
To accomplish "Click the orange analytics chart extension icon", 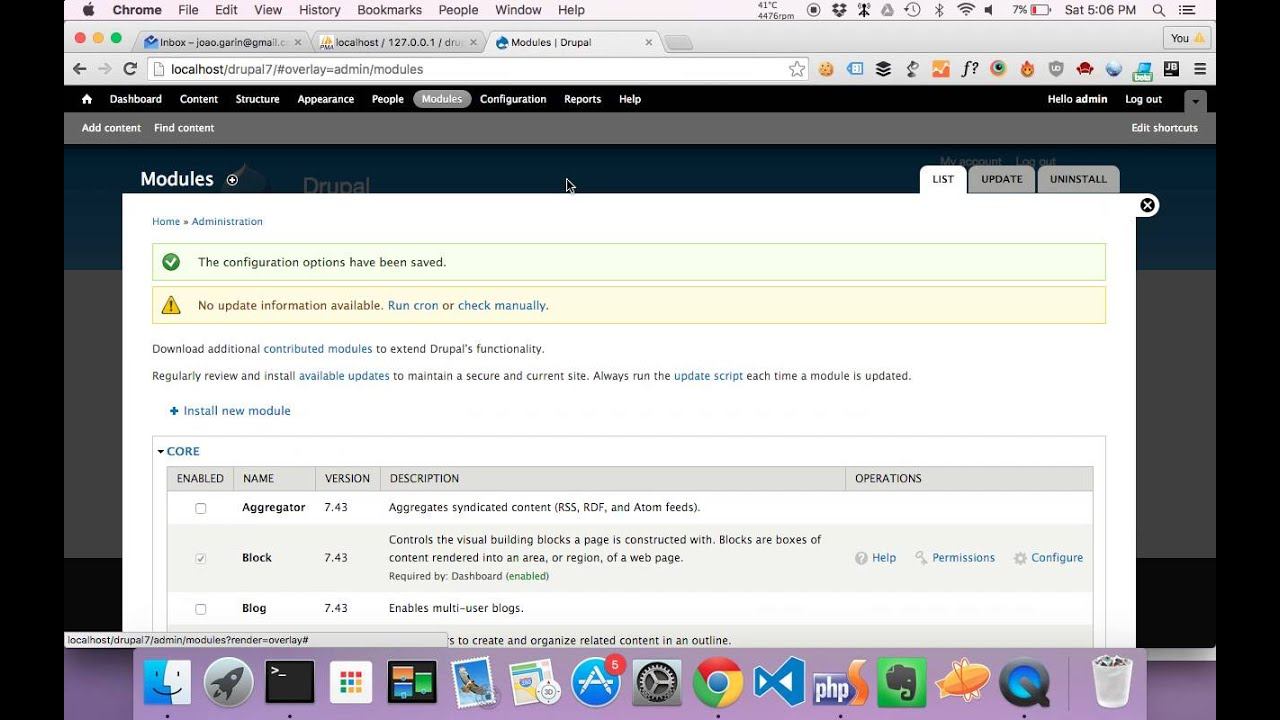I will (x=941, y=69).
